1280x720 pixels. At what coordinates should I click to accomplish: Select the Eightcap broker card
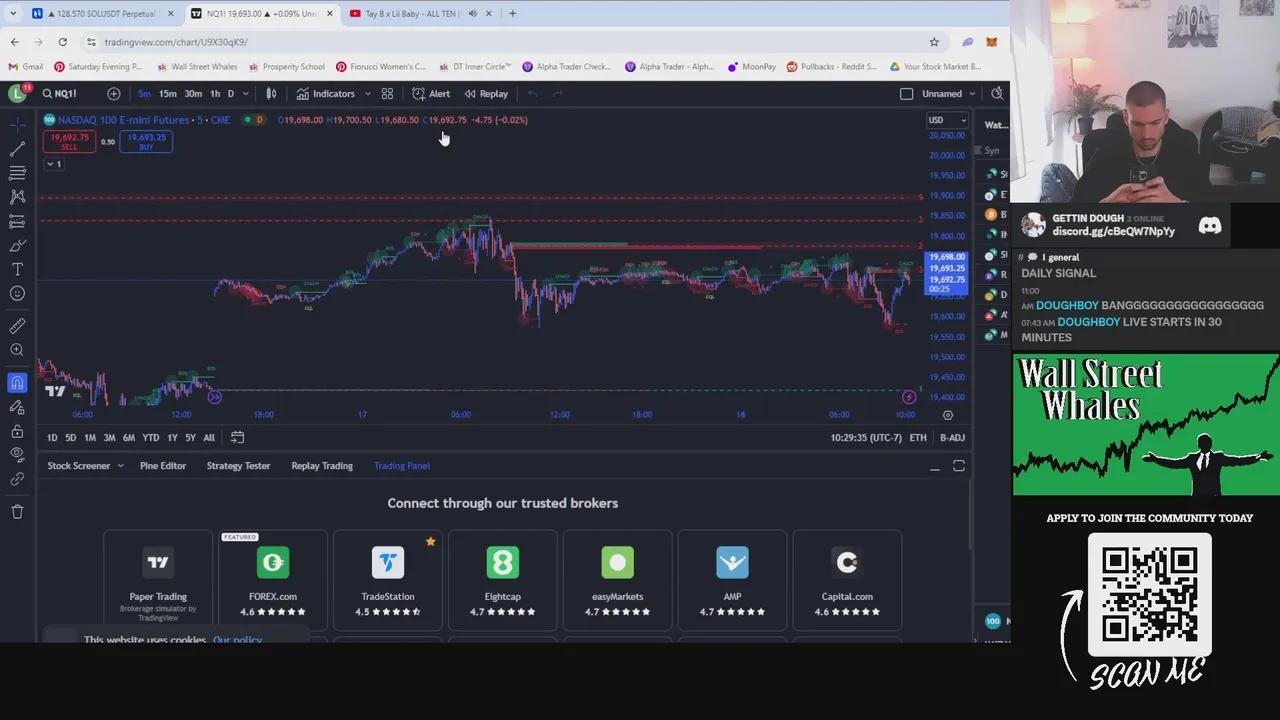(x=503, y=580)
